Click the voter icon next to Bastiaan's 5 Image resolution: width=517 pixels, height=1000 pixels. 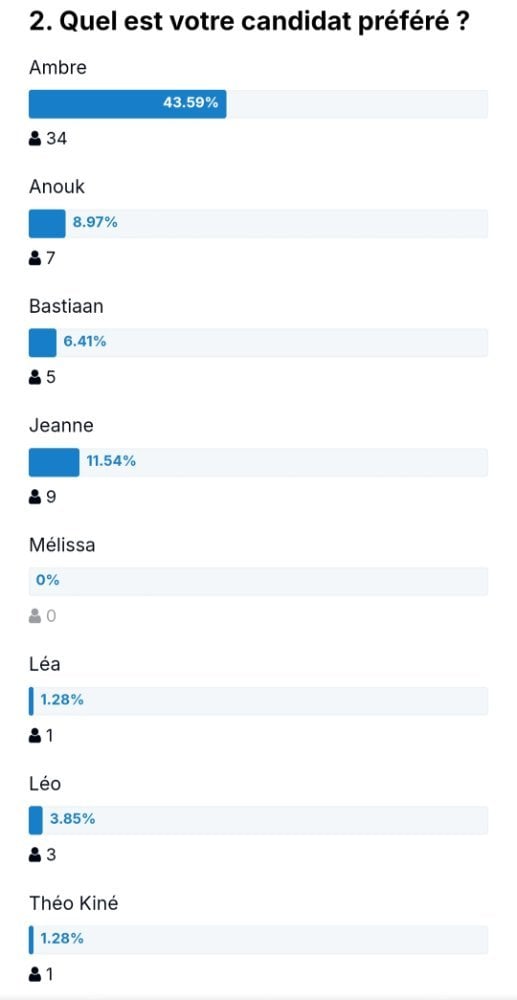(35, 378)
